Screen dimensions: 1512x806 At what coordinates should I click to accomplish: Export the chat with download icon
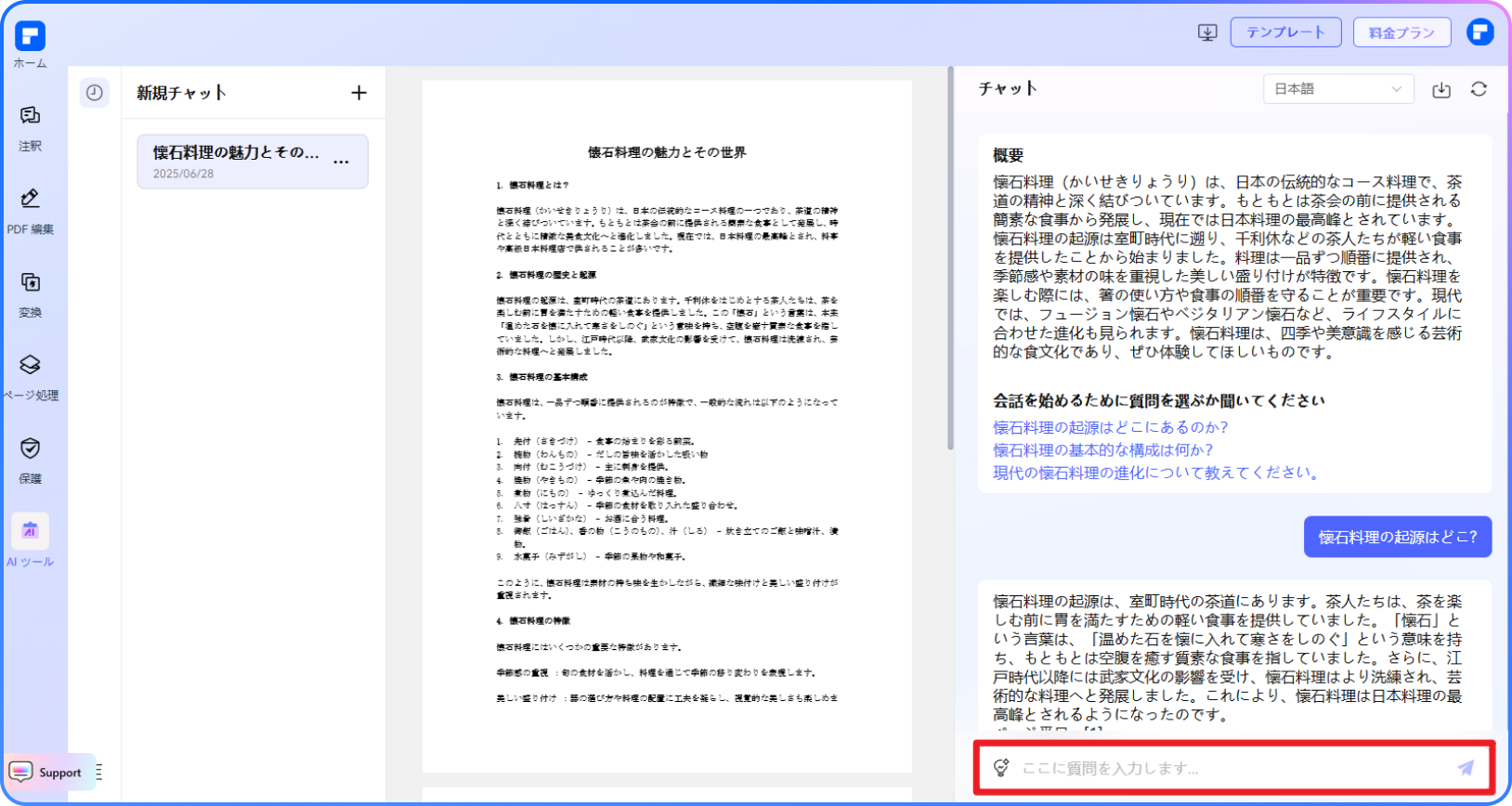[x=1441, y=89]
